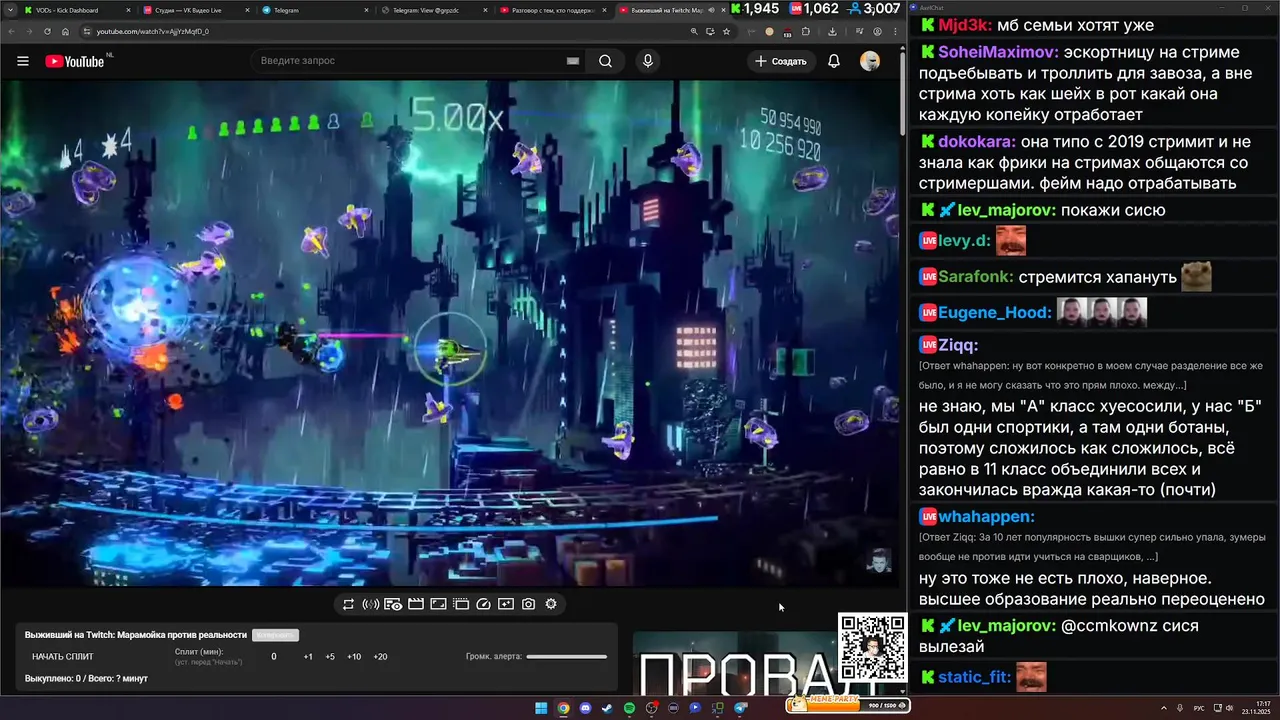
Task: Go to the YouTube home logo
Action: pos(76,61)
